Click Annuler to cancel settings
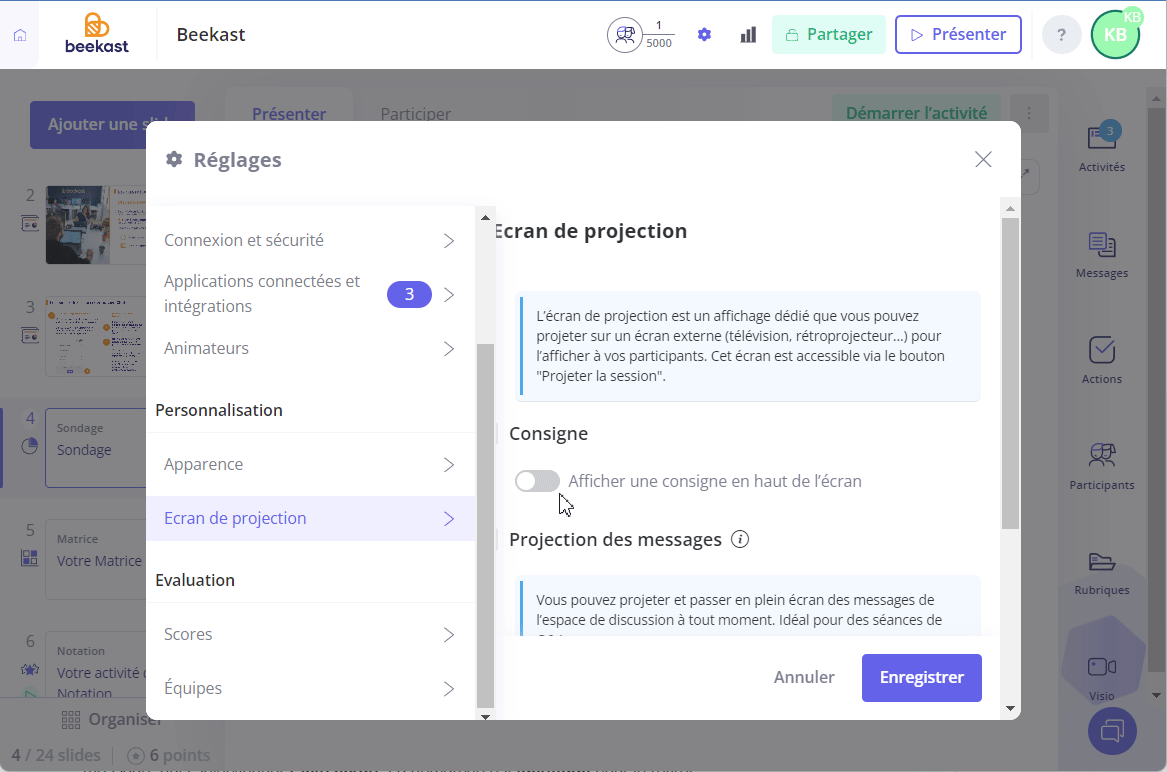 (x=804, y=677)
